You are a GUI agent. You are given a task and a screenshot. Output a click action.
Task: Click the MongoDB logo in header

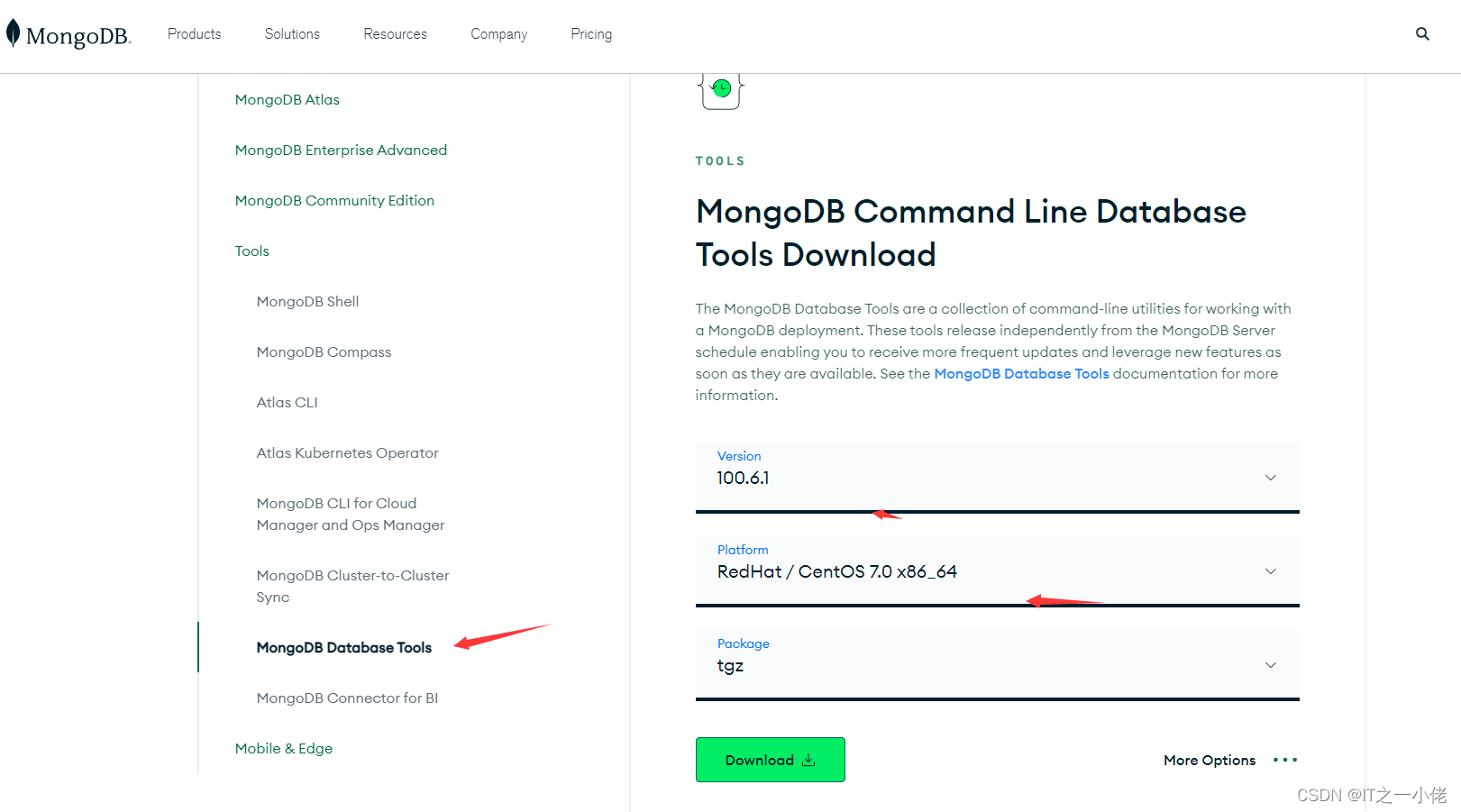(x=68, y=34)
